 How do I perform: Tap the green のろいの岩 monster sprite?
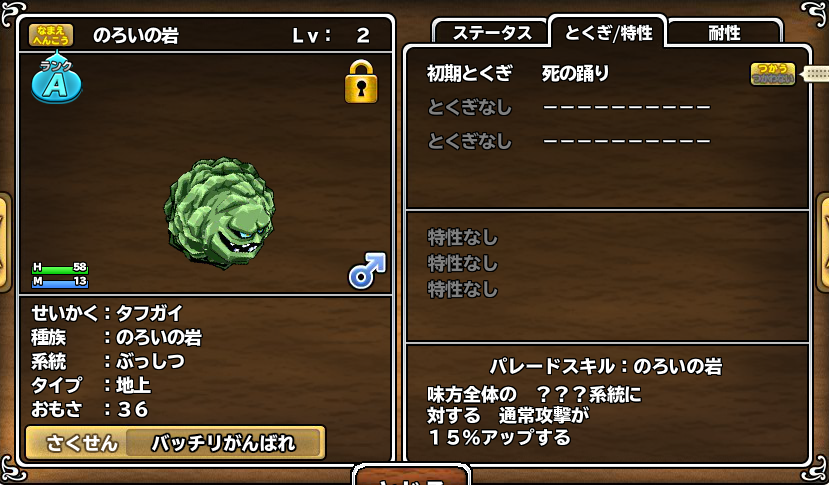219,212
